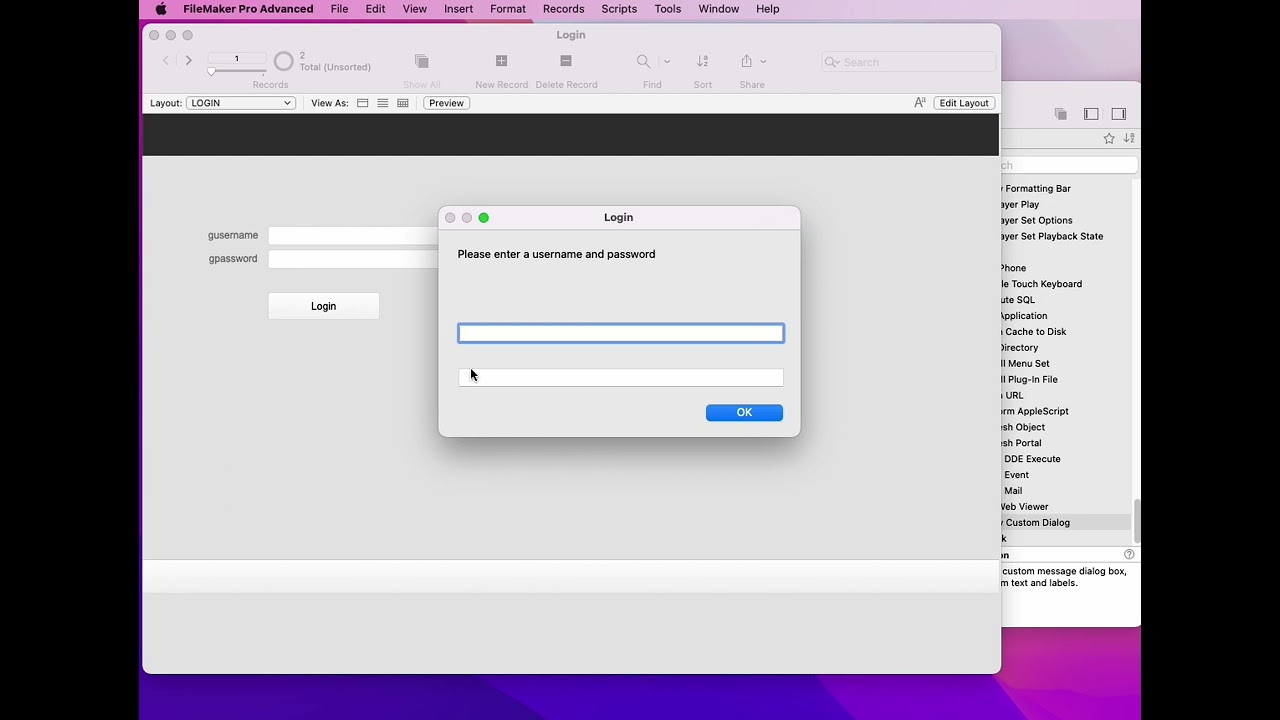Open the Format menu
Viewport: 1280px width, 720px height.
click(508, 9)
